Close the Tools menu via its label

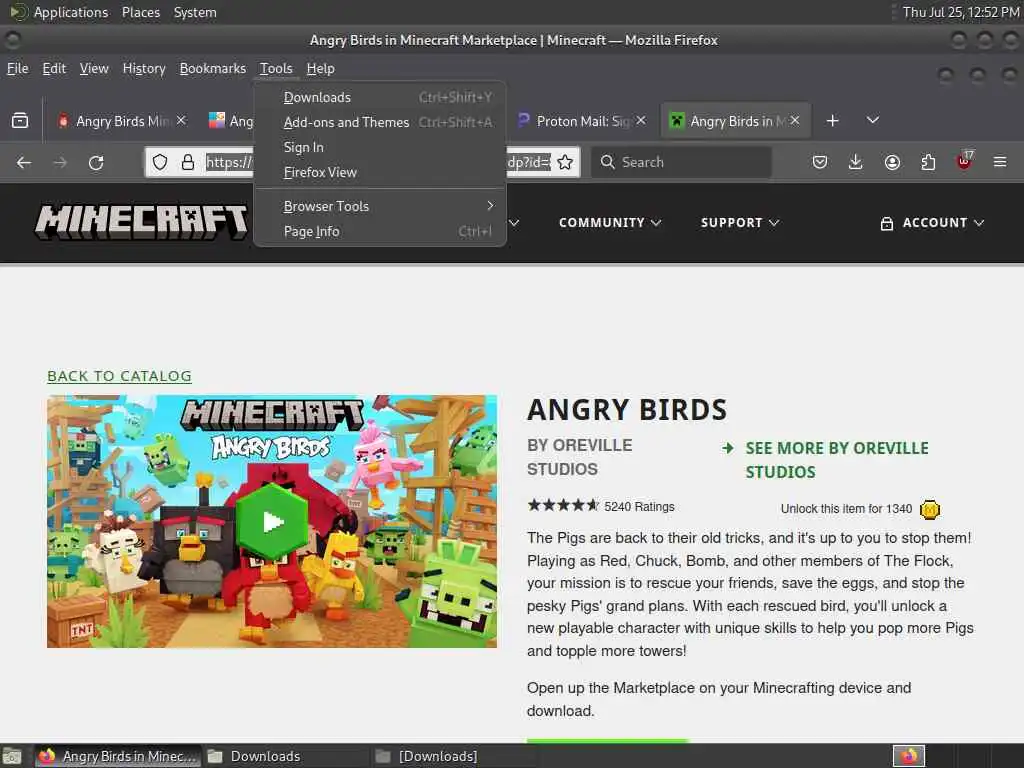(x=276, y=68)
